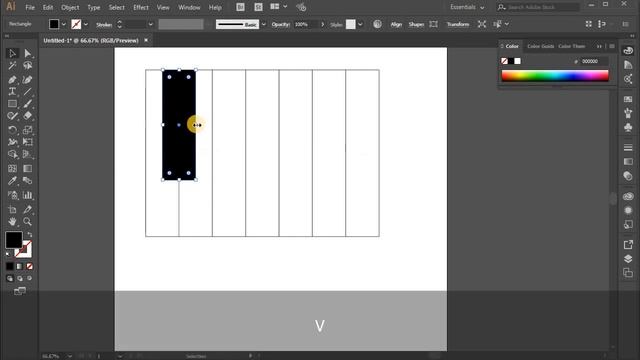
Task: Open zoom level dropdown in status bar
Action: [70, 356]
